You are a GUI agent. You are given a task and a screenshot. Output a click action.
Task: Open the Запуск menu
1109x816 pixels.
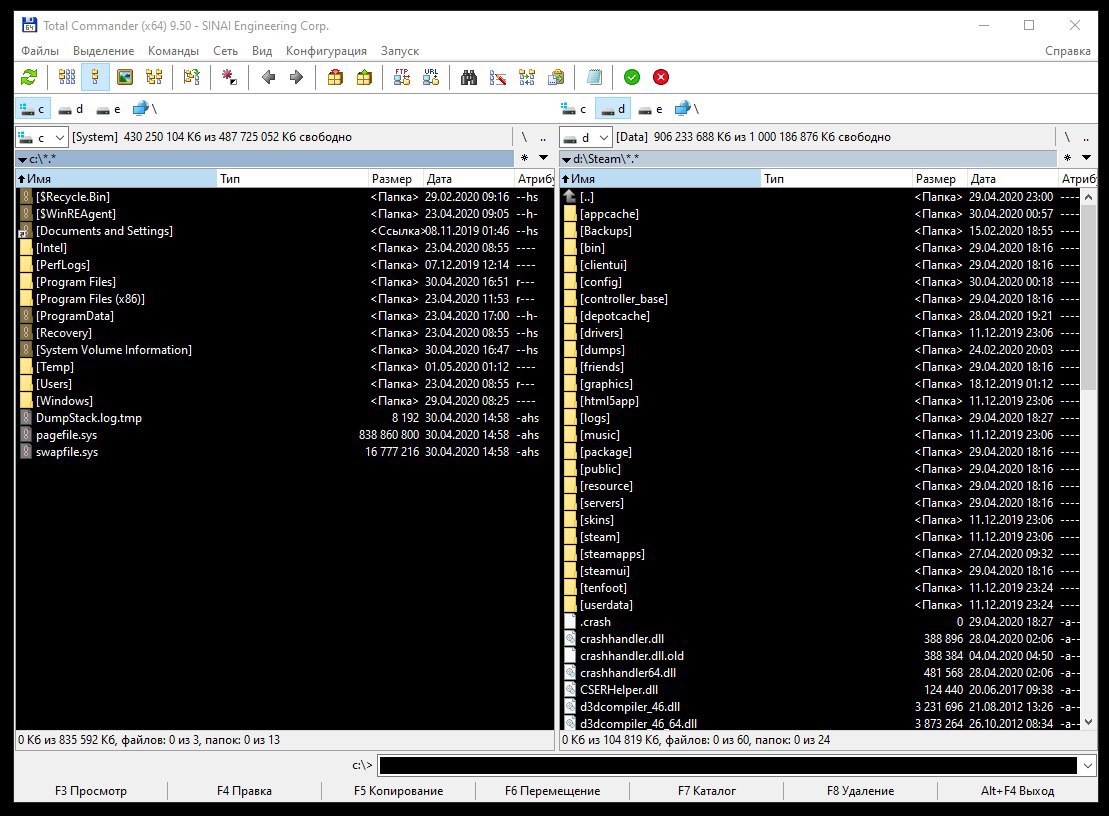[400, 51]
